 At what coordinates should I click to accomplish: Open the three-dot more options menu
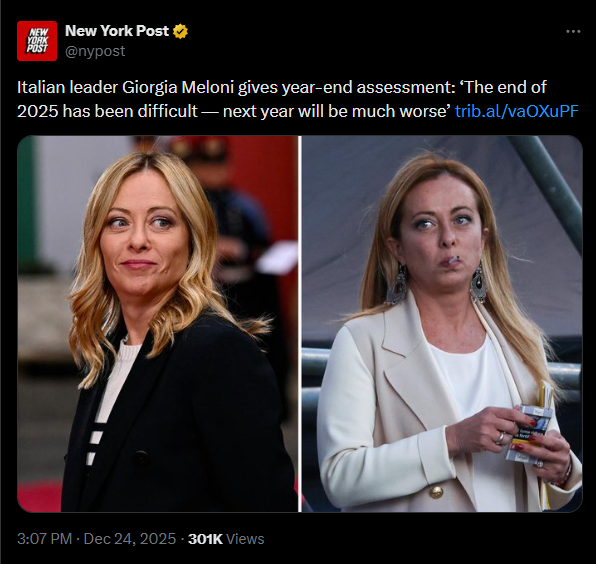click(x=573, y=32)
